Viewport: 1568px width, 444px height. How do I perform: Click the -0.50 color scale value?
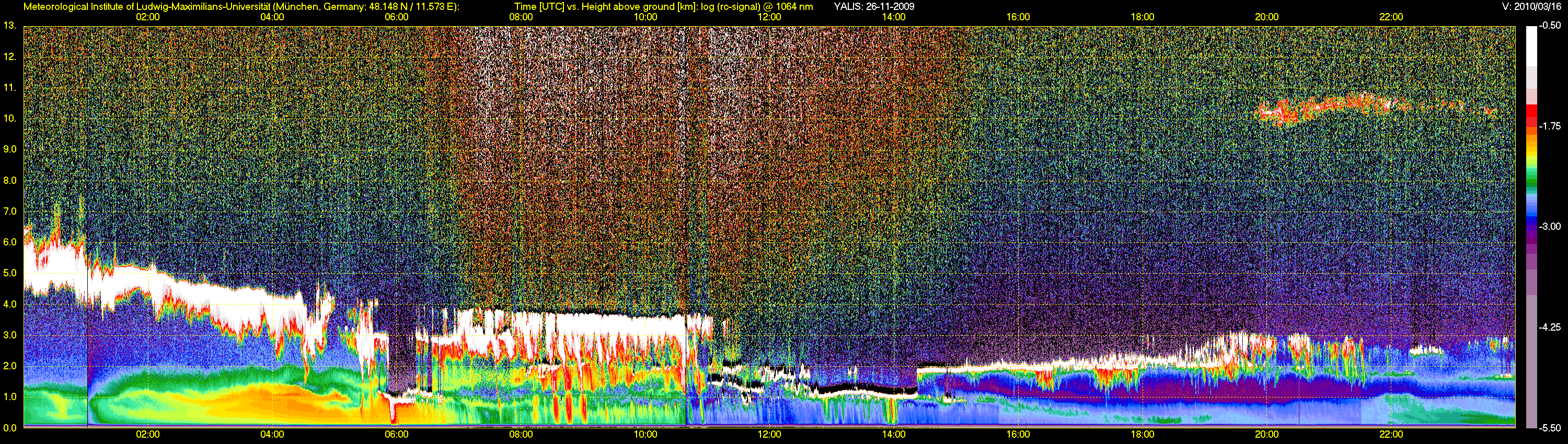[x=1550, y=26]
